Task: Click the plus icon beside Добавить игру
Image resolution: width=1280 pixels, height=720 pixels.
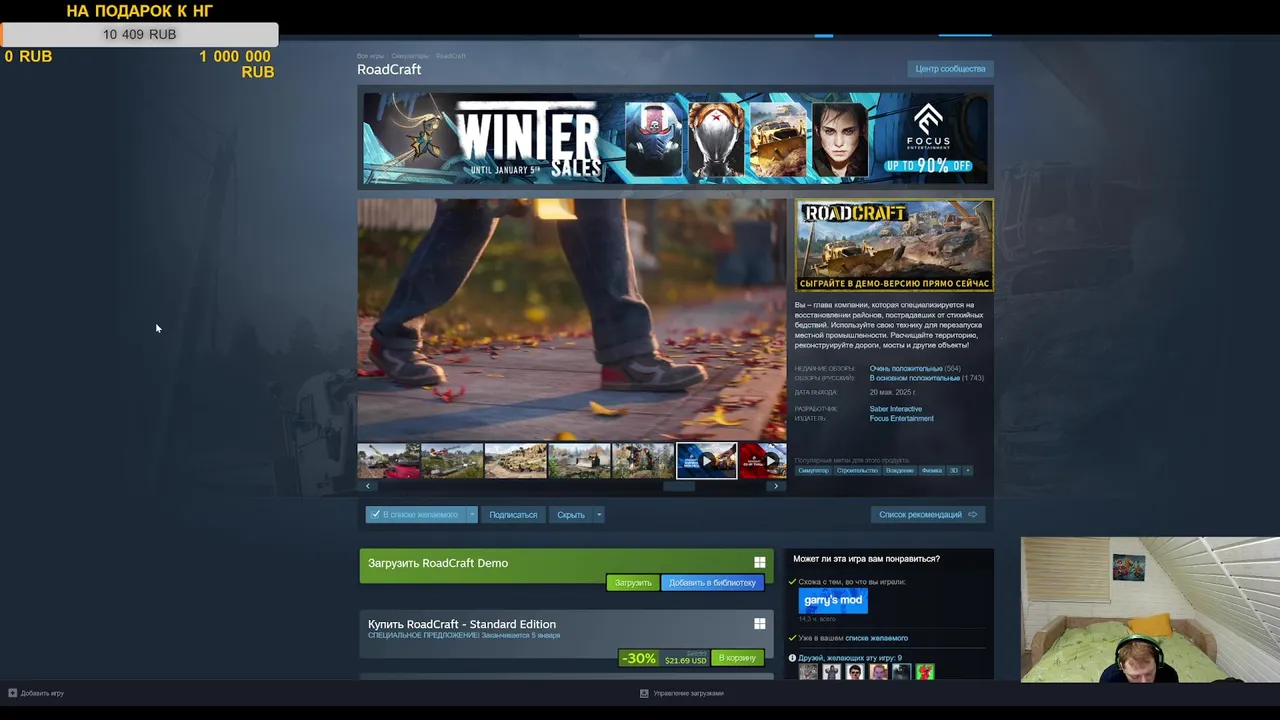Action: pyautogui.click(x=12, y=693)
